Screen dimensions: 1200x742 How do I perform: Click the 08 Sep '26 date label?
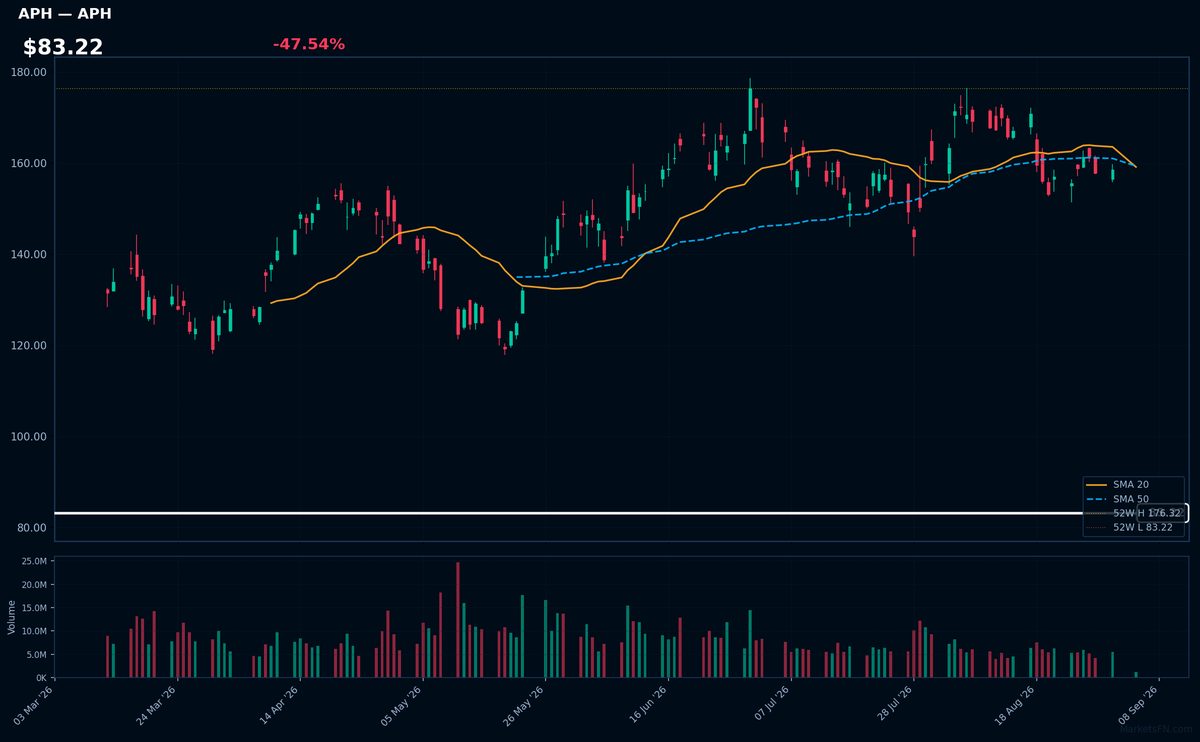click(1139, 704)
